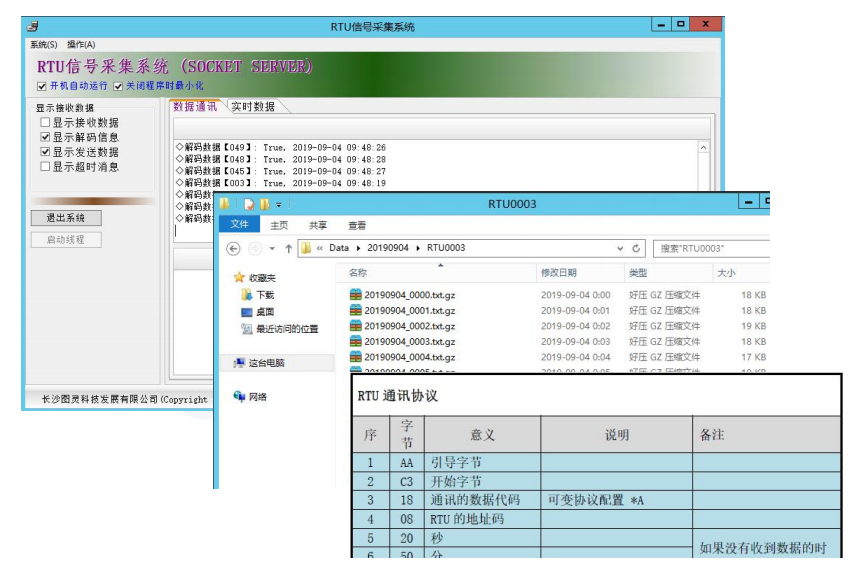858x562 pixels.
Task: Enable 显示接收数据 checkbox
Action: tap(45, 122)
